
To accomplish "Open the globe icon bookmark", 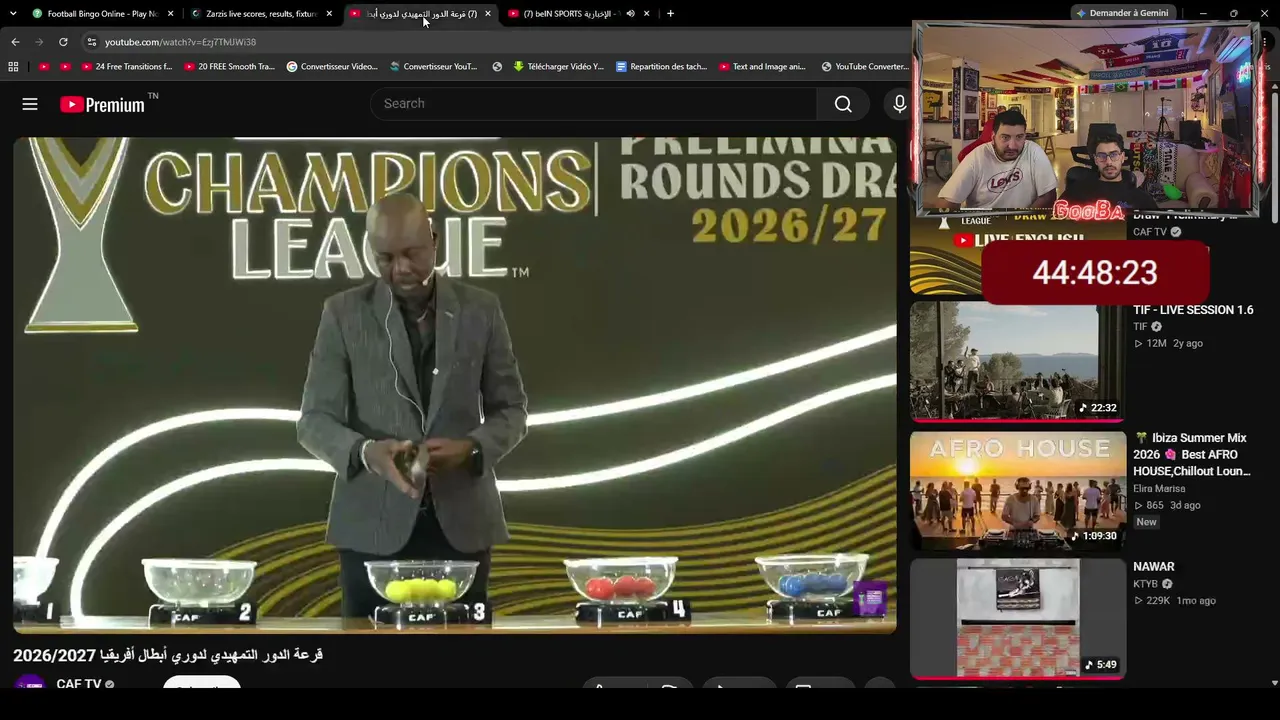I will [x=497, y=67].
